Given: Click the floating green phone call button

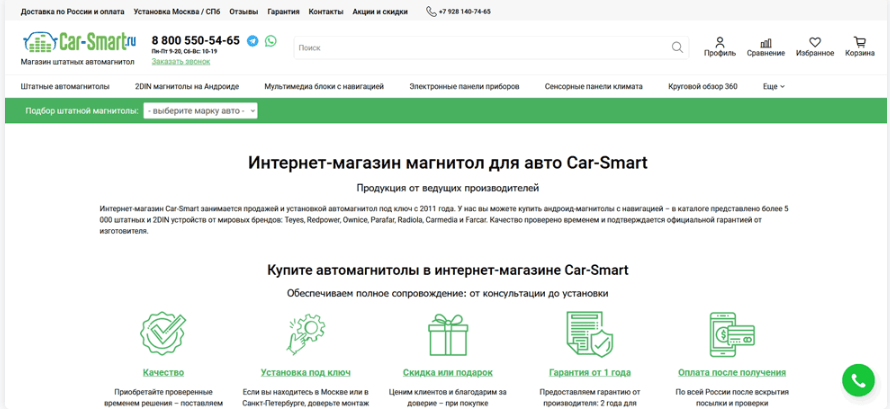Looking at the screenshot, I should (858, 380).
